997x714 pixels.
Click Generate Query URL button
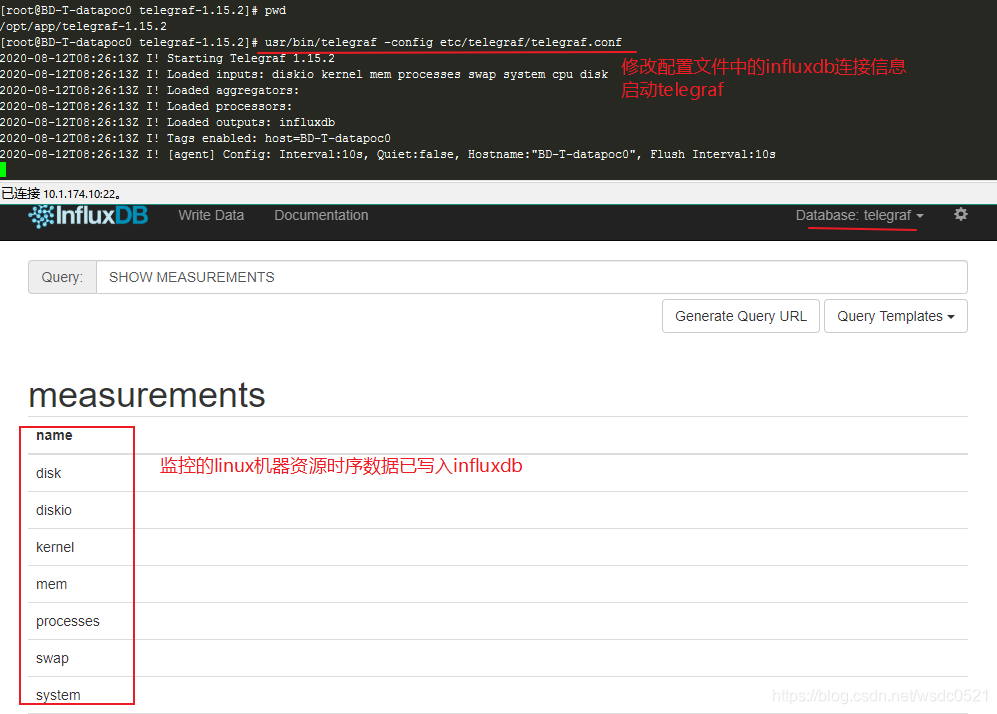(741, 316)
